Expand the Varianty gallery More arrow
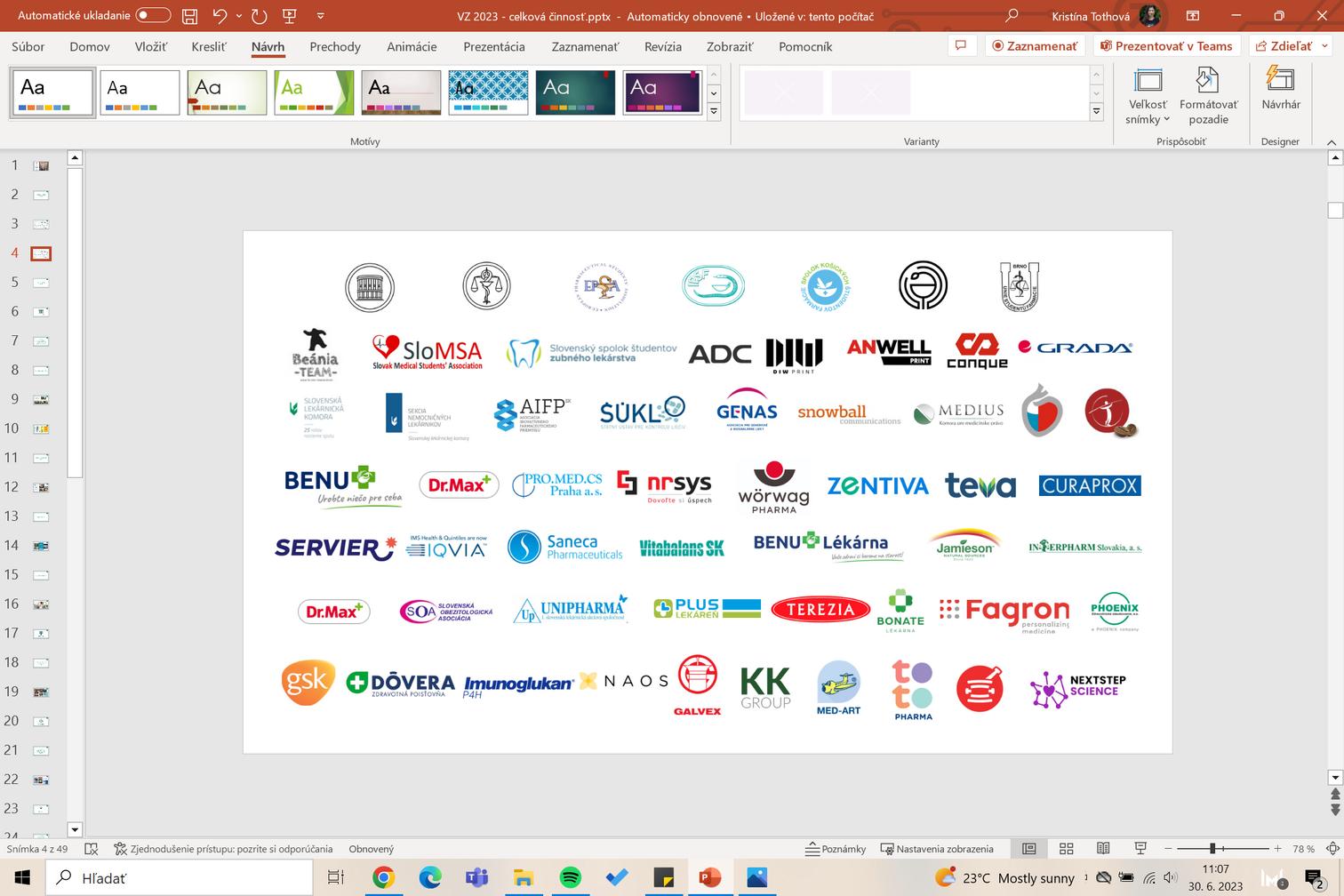1344x896 pixels. click(1097, 111)
